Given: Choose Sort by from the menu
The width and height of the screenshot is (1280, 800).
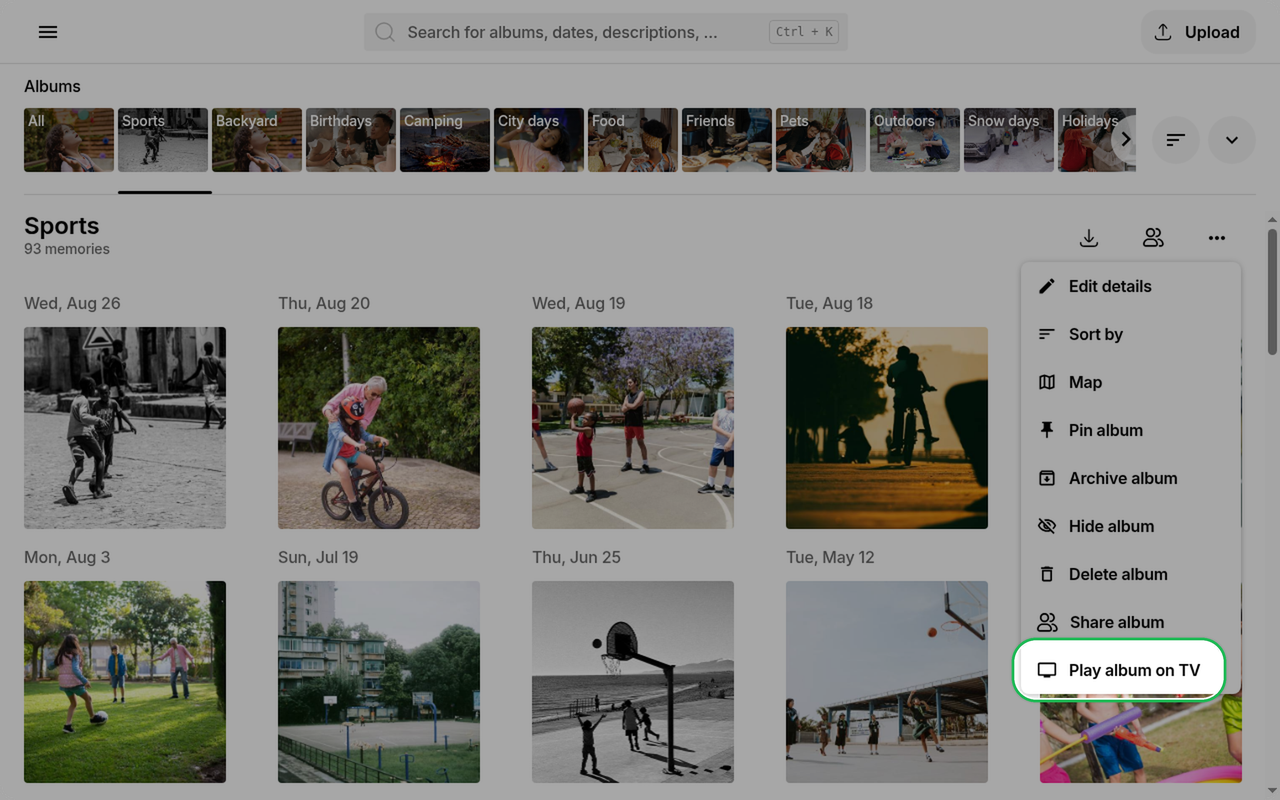Looking at the screenshot, I should tap(1131, 334).
